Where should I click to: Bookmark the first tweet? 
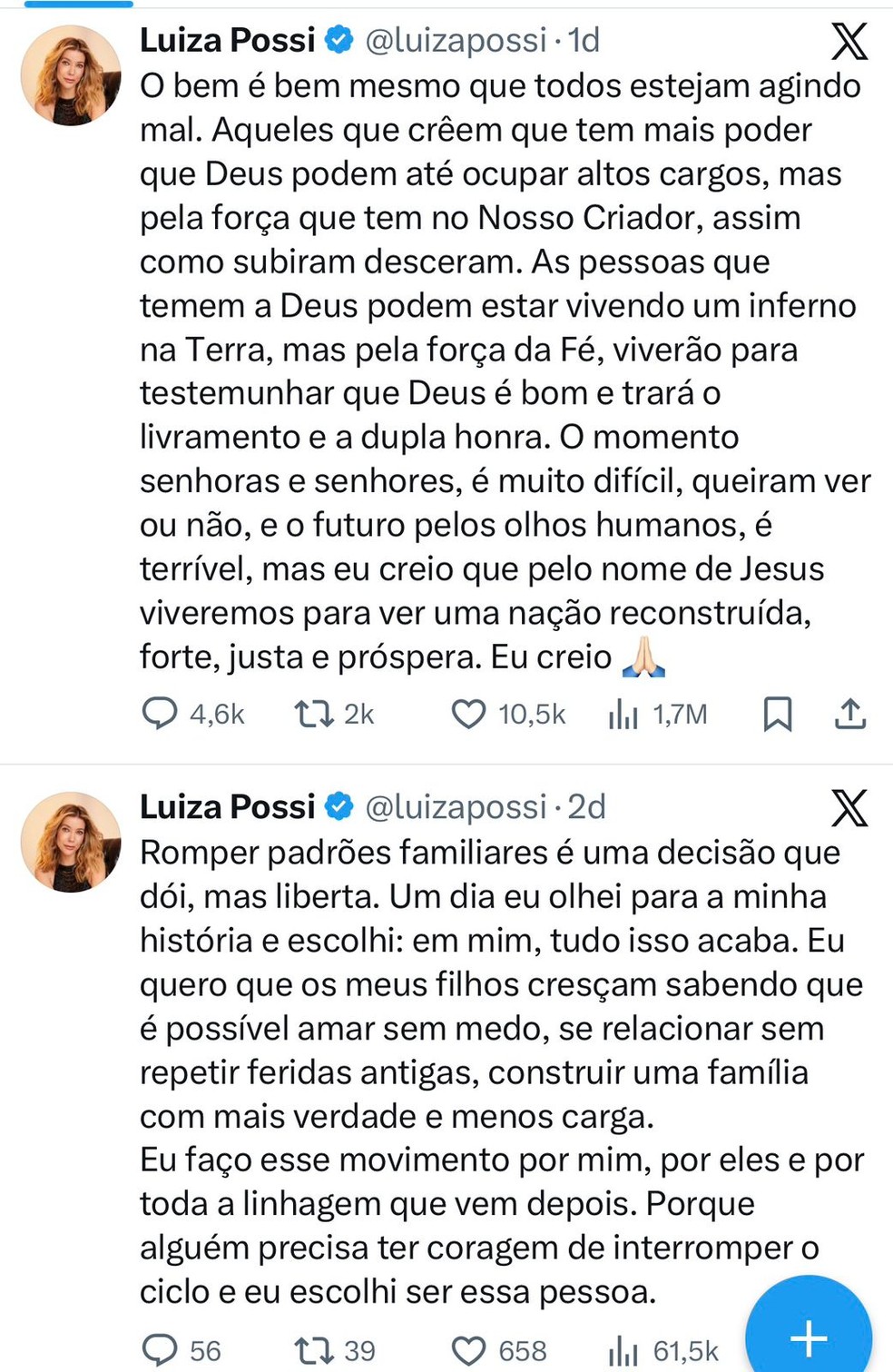[779, 714]
